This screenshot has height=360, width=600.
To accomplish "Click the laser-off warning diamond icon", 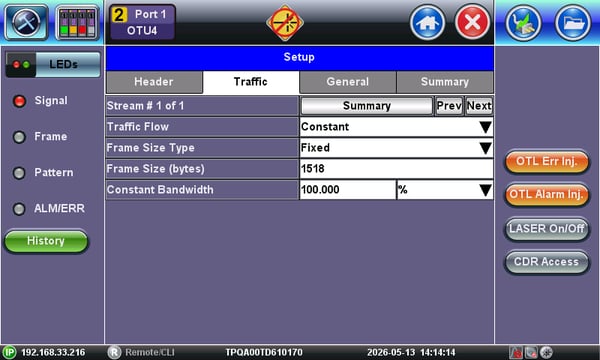I will (x=285, y=23).
